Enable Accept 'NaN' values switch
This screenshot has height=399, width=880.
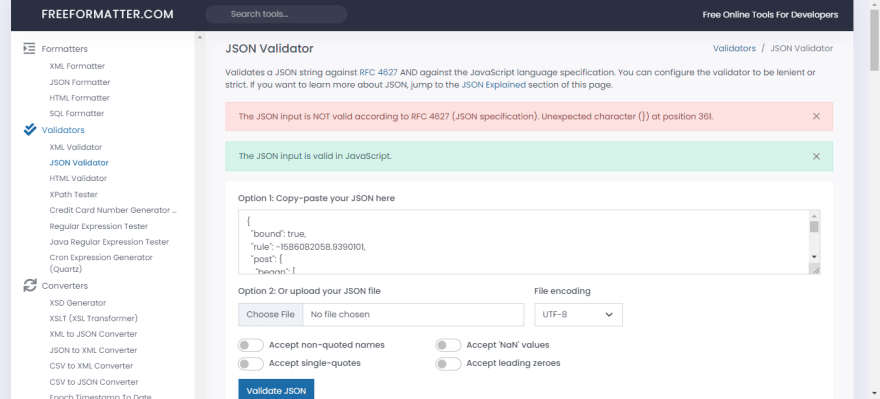point(448,345)
